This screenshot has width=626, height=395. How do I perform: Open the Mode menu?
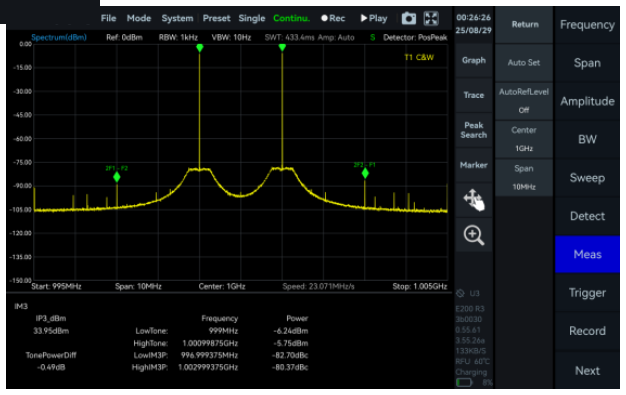coord(139,18)
